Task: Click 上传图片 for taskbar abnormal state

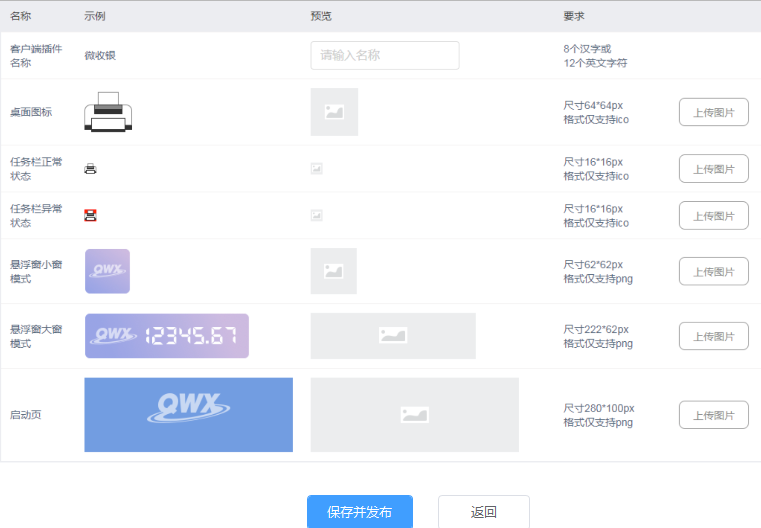Action: (713, 215)
